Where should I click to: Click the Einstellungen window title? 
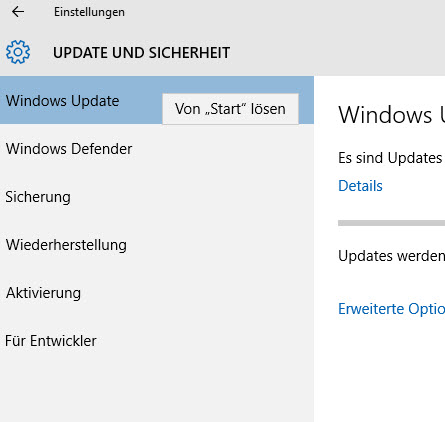coord(89,12)
